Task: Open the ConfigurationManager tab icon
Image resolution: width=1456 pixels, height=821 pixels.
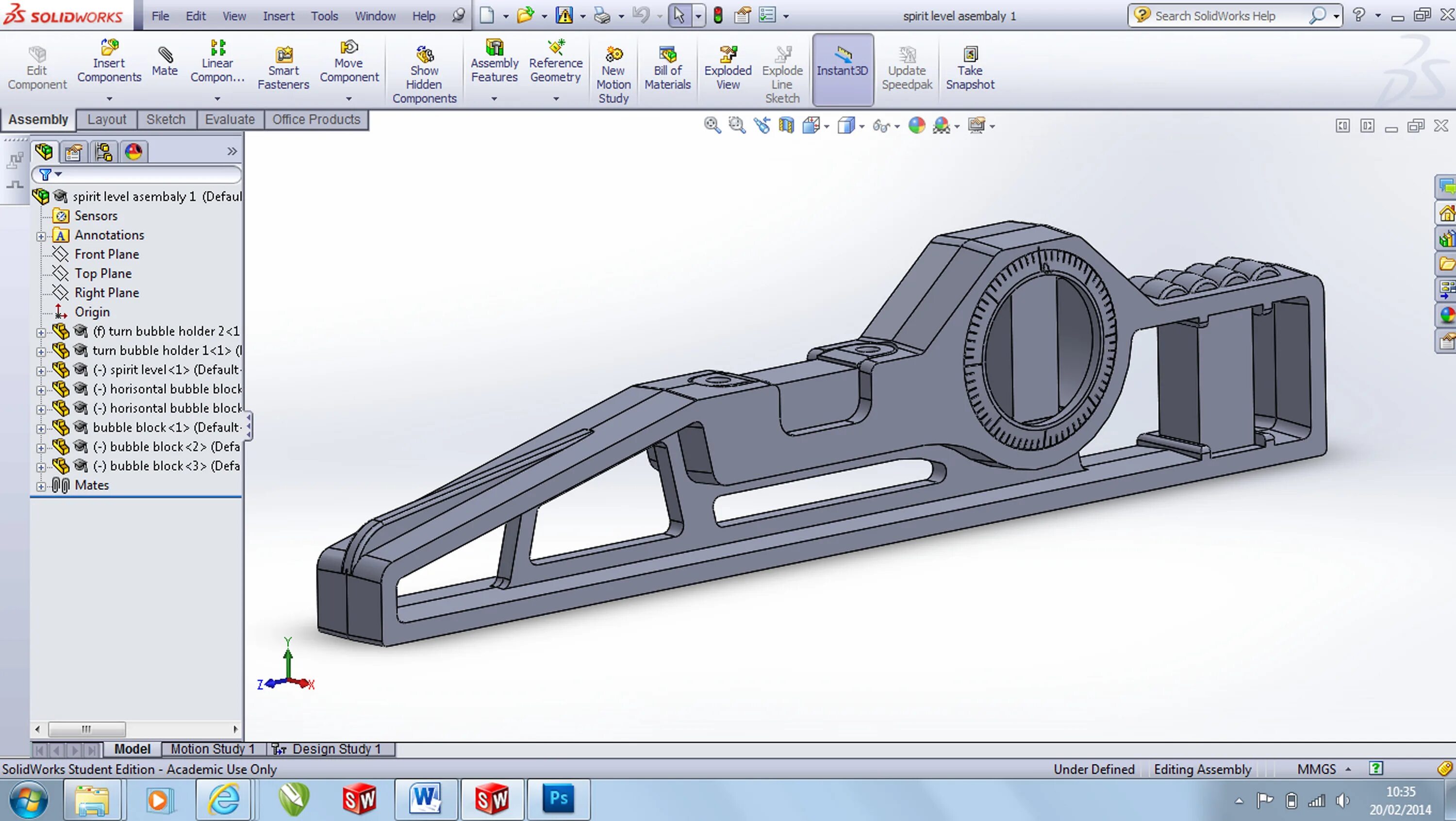Action: click(103, 151)
